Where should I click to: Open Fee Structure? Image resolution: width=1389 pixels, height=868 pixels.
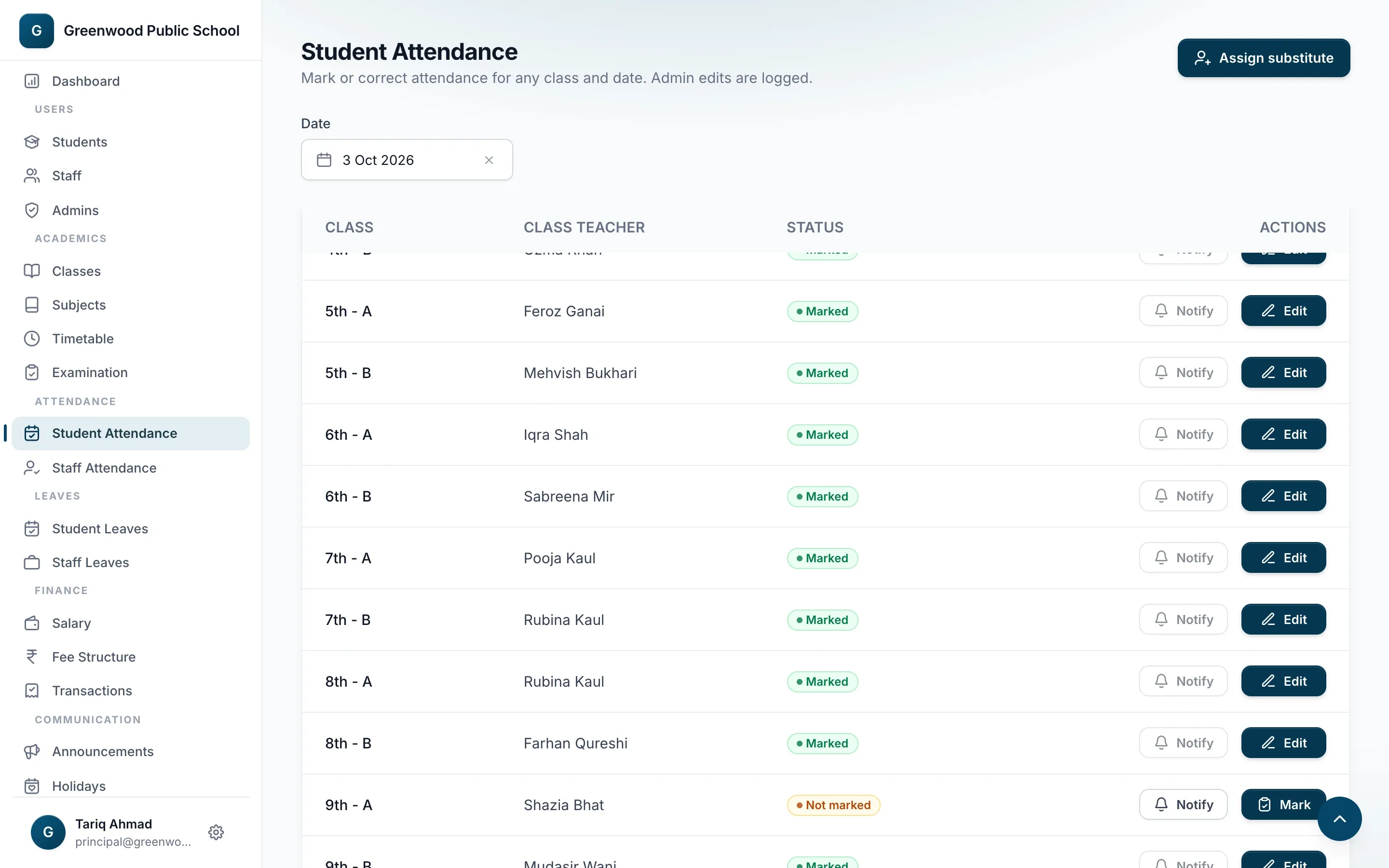click(x=130, y=657)
